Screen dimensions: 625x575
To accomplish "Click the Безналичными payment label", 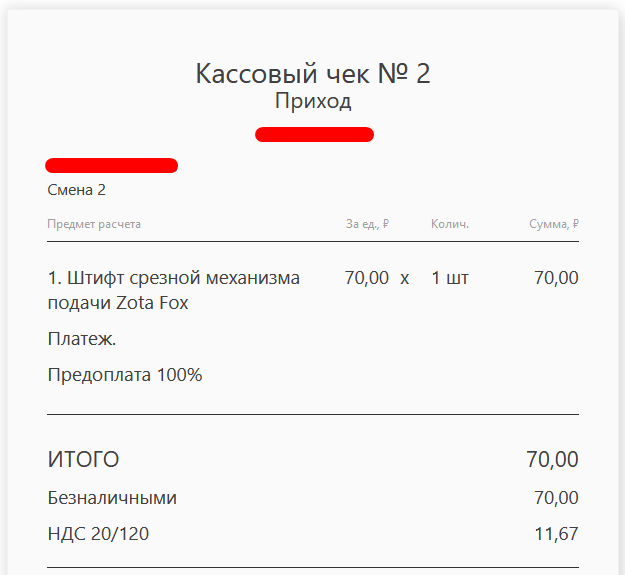I will pyautogui.click(x=112, y=498).
